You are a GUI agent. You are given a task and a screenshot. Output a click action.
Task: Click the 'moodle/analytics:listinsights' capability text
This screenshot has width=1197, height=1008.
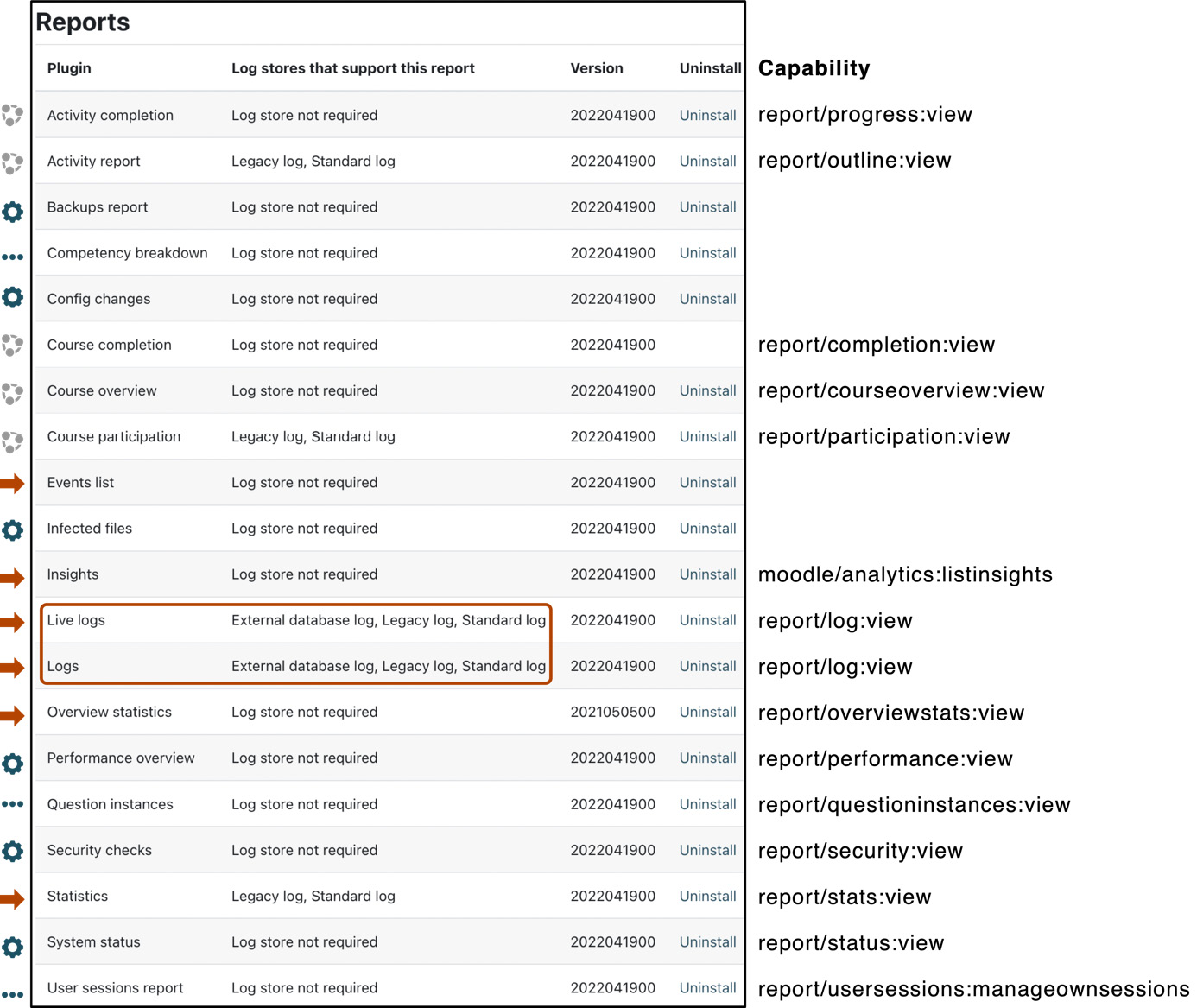[x=906, y=574]
